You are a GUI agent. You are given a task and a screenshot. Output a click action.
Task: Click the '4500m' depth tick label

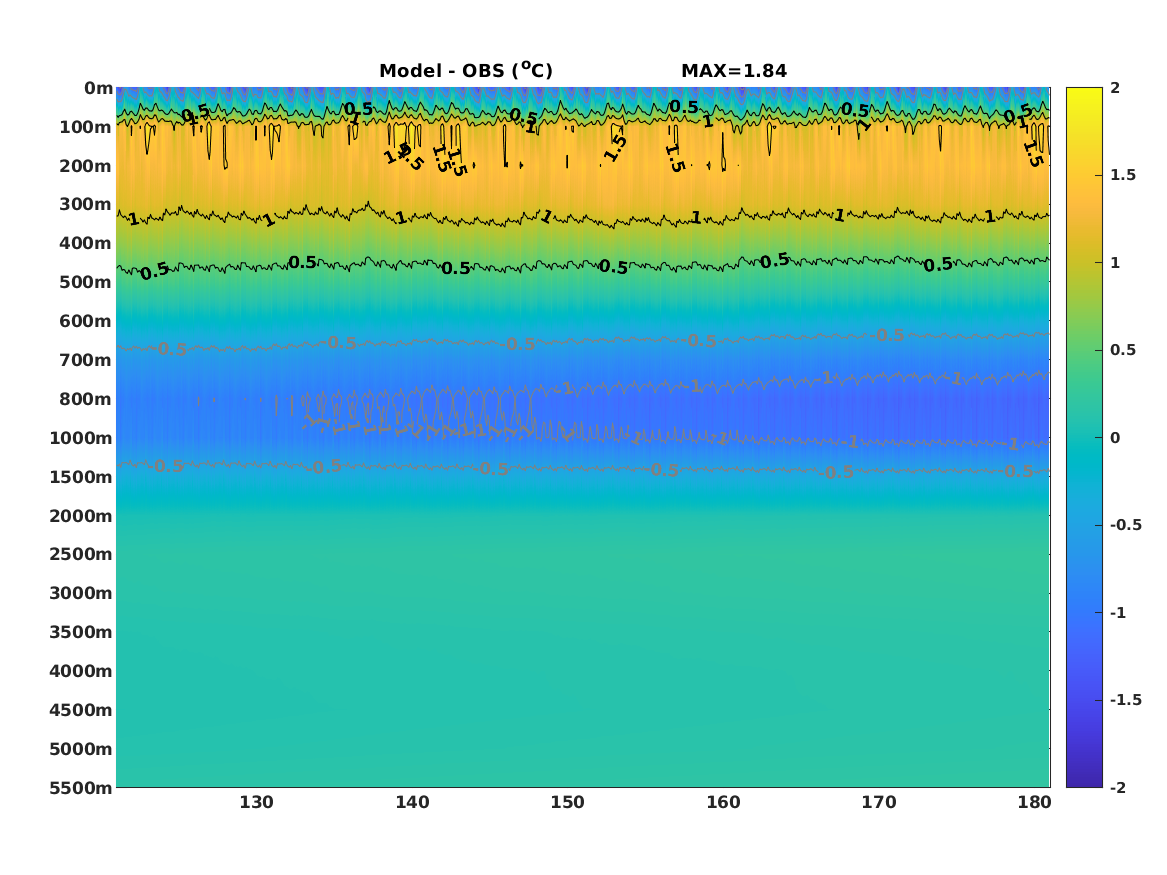[81, 710]
